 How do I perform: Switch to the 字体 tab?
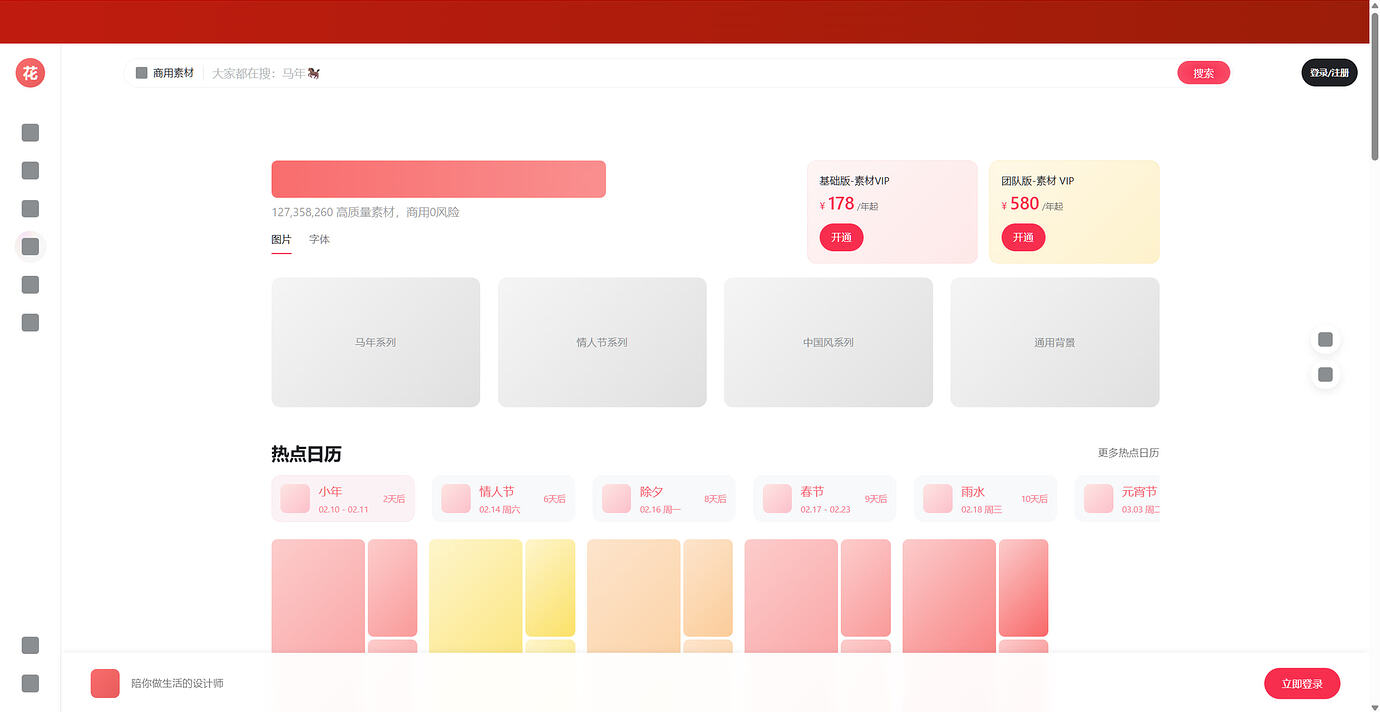(319, 240)
